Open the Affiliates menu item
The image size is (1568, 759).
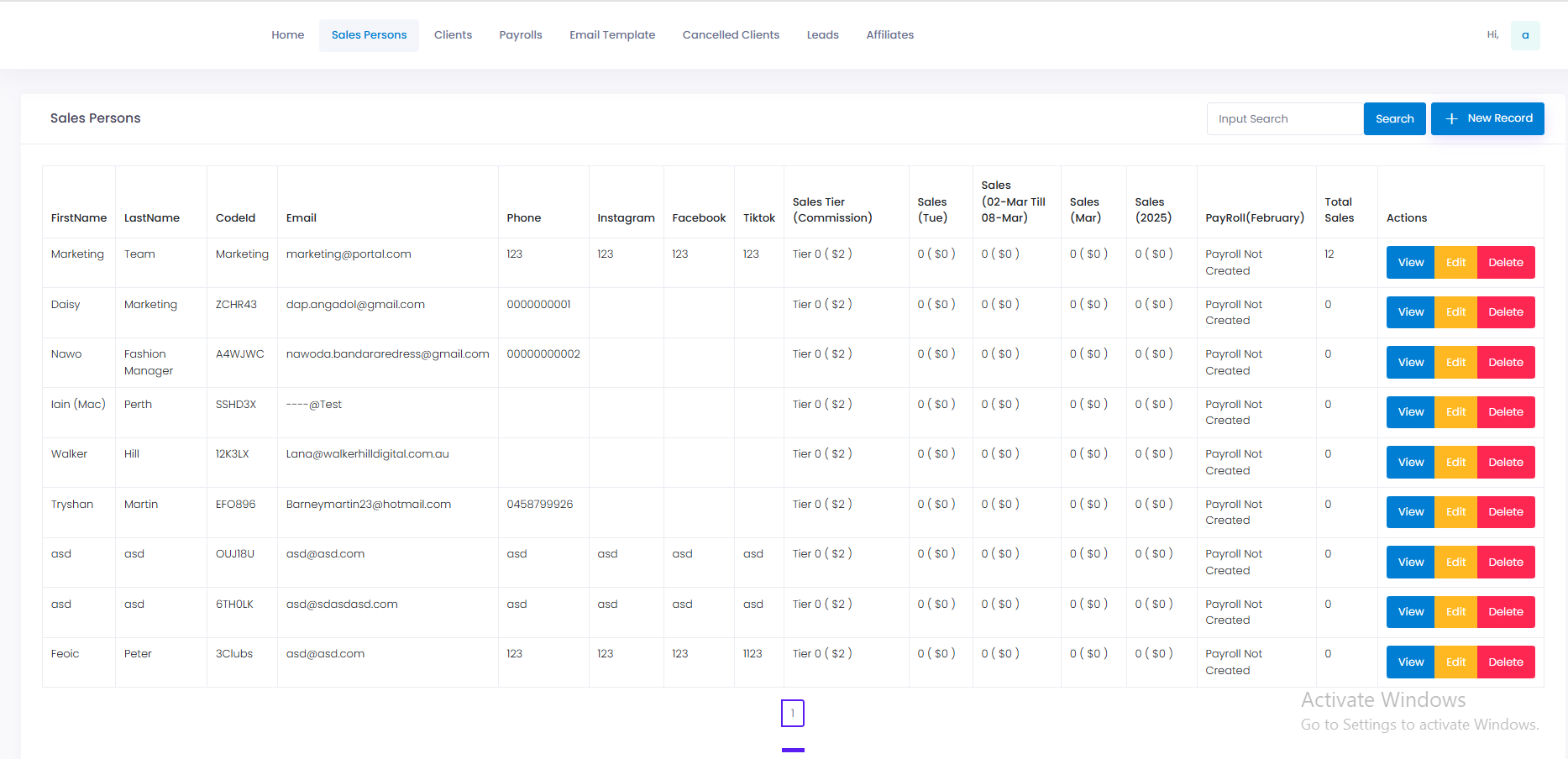coord(889,35)
